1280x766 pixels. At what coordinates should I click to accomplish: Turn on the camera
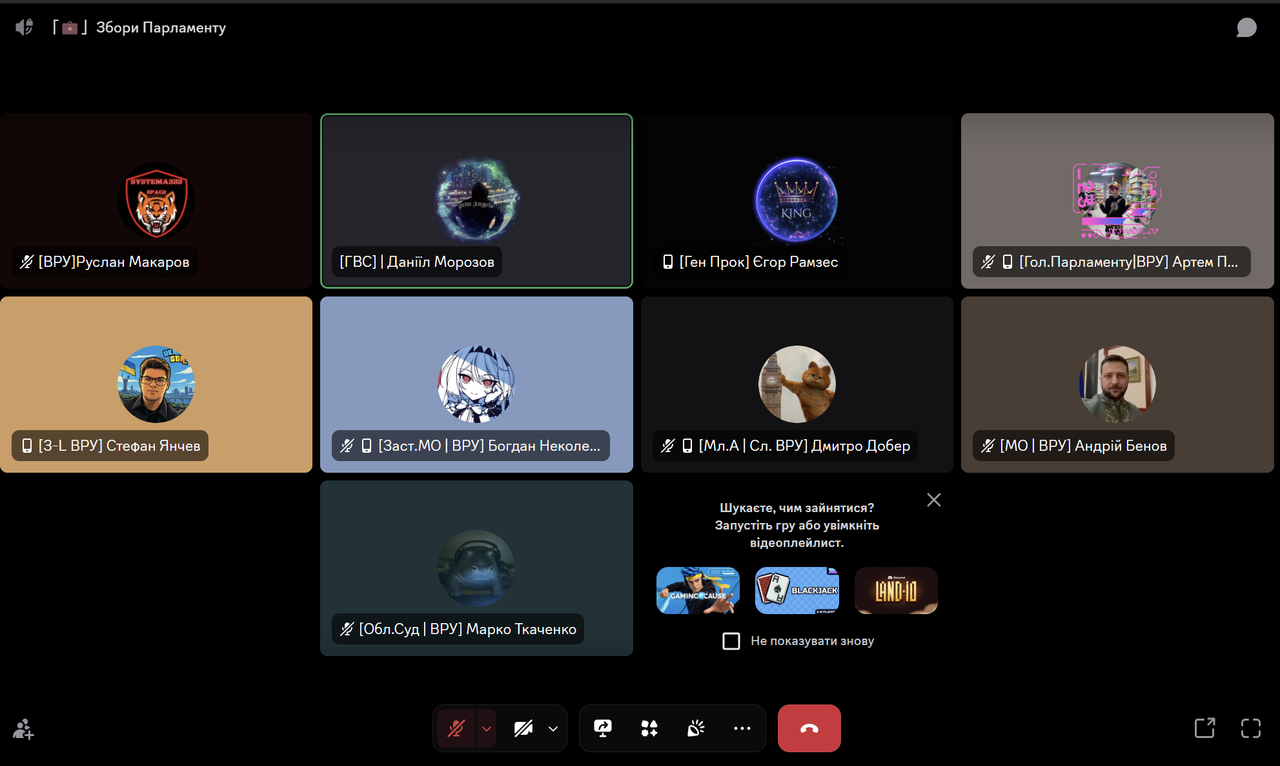pos(523,728)
